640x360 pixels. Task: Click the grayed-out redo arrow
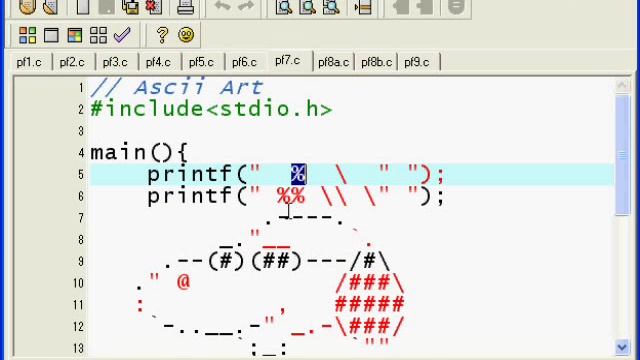coord(246,6)
